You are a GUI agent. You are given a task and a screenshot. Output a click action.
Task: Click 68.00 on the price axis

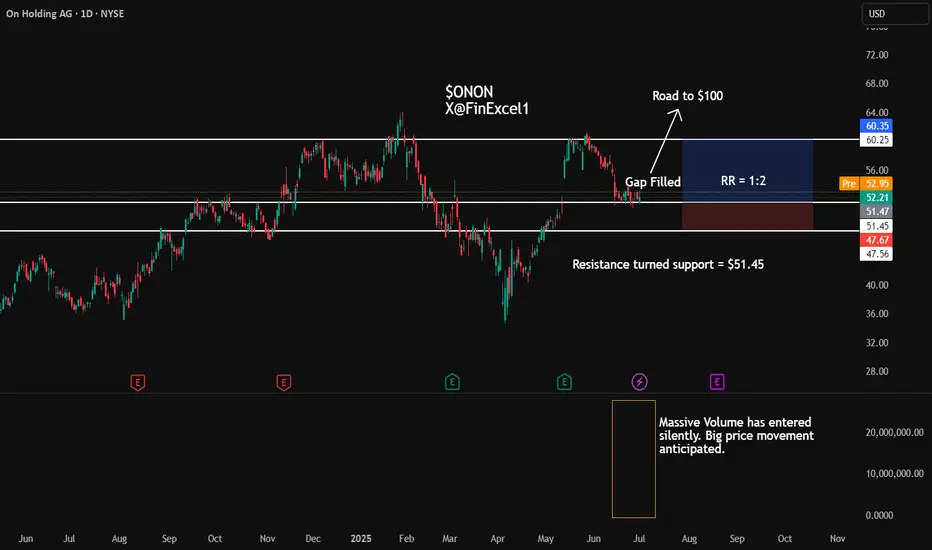click(x=877, y=83)
